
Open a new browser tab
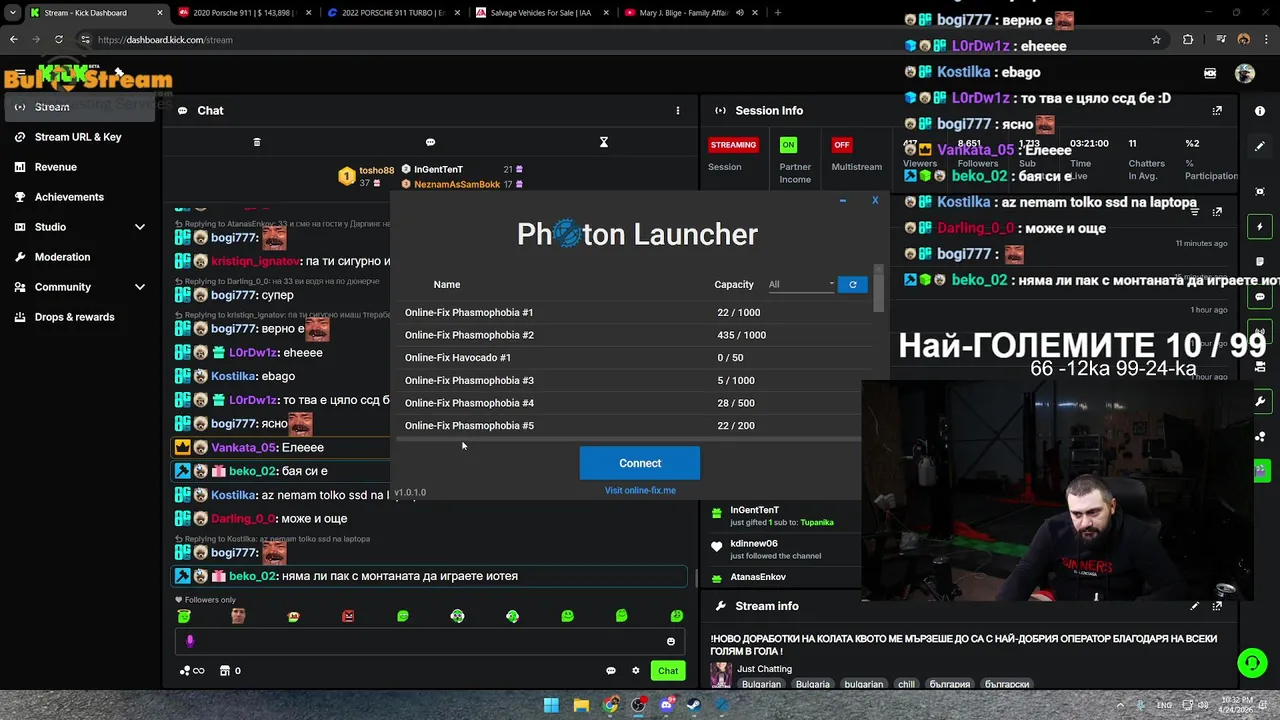tap(778, 13)
